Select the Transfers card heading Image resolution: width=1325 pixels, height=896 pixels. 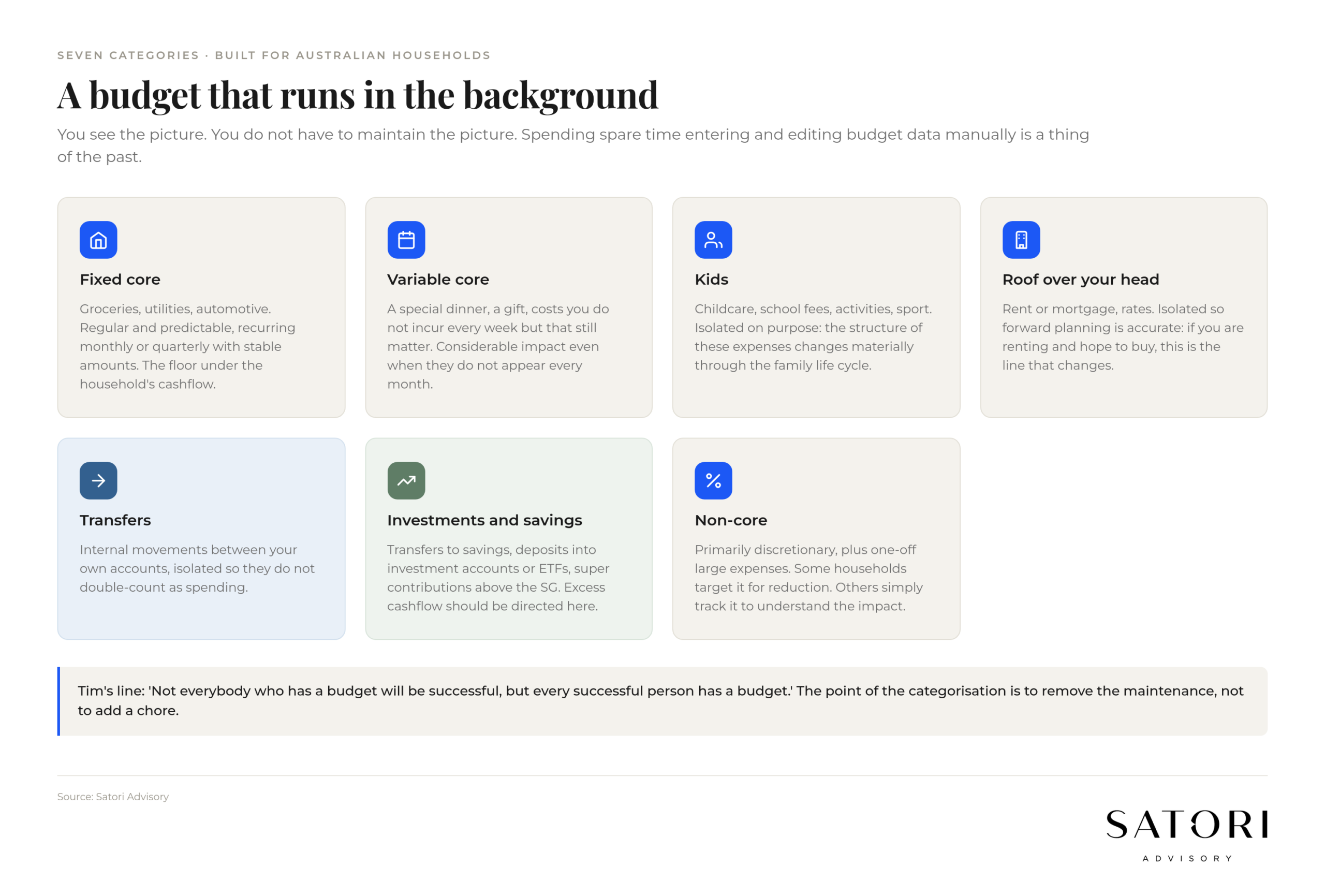(x=115, y=520)
